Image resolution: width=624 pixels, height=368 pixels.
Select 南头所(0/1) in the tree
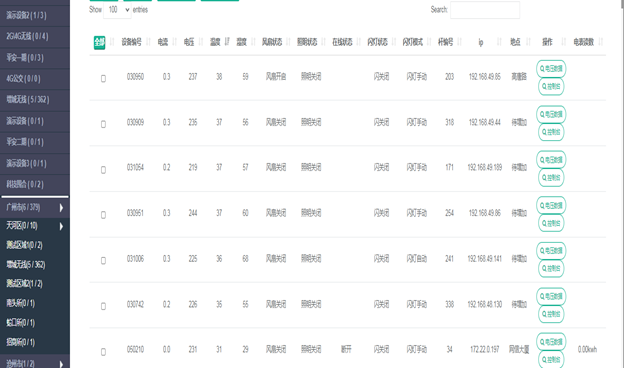pos(20,303)
